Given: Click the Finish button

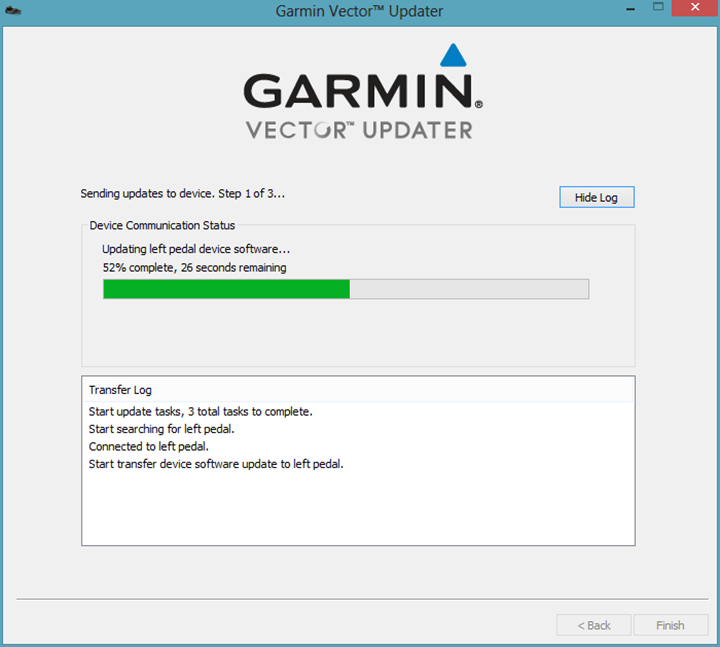Looking at the screenshot, I should pyautogui.click(x=670, y=625).
